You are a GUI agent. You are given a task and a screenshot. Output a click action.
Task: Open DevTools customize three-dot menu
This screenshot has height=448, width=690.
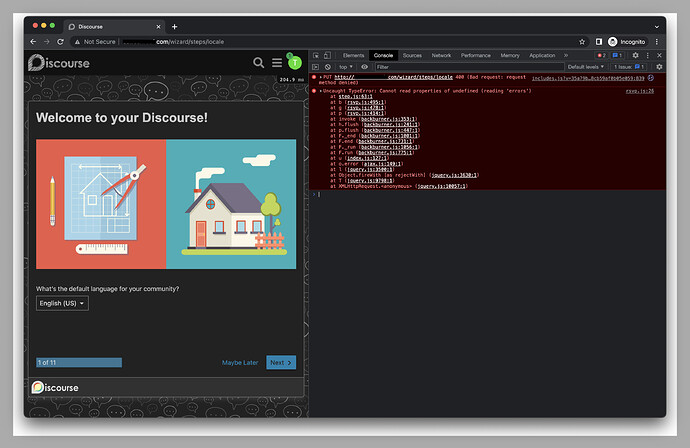(647, 55)
